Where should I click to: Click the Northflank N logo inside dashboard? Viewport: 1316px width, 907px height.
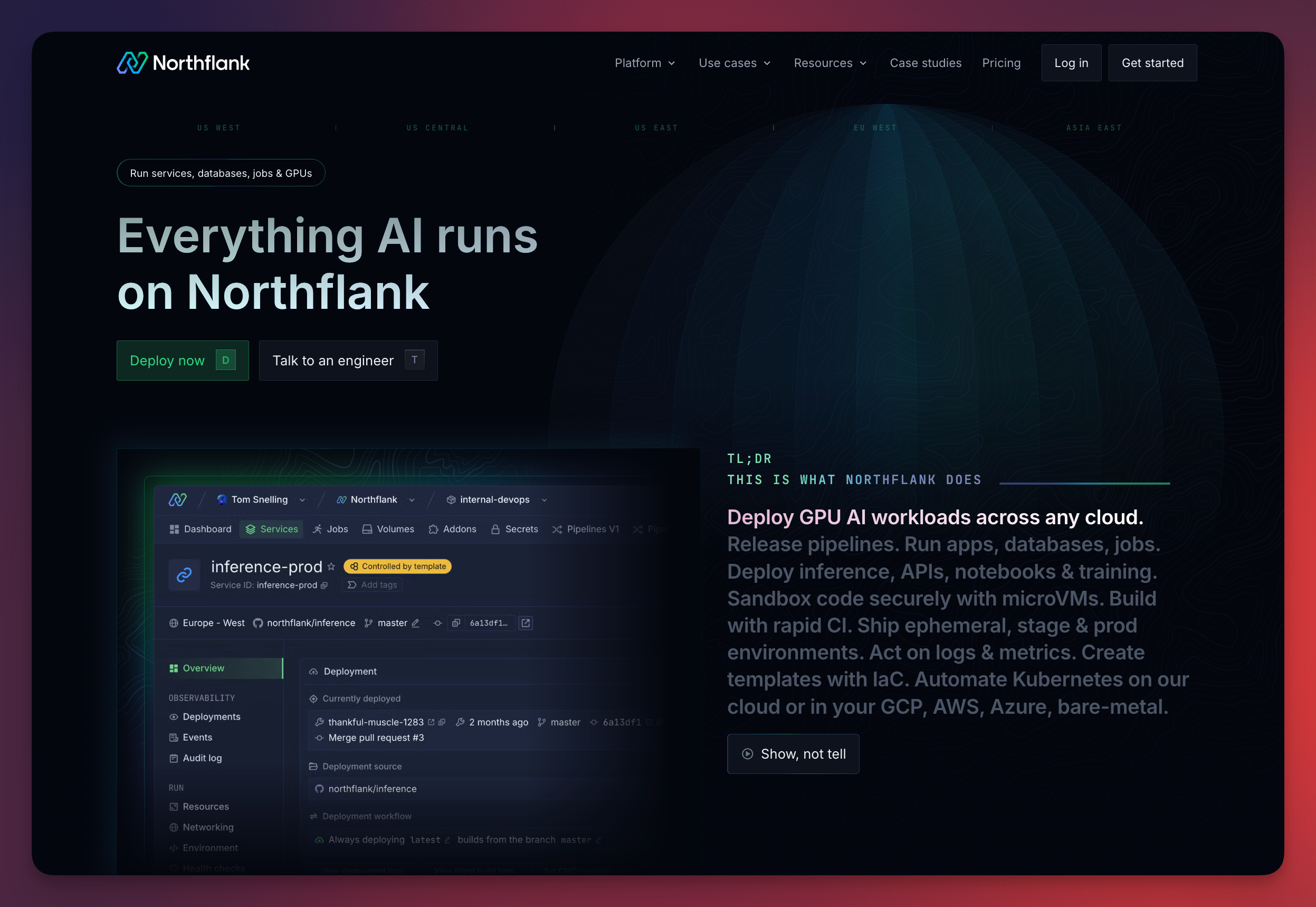coord(178,499)
